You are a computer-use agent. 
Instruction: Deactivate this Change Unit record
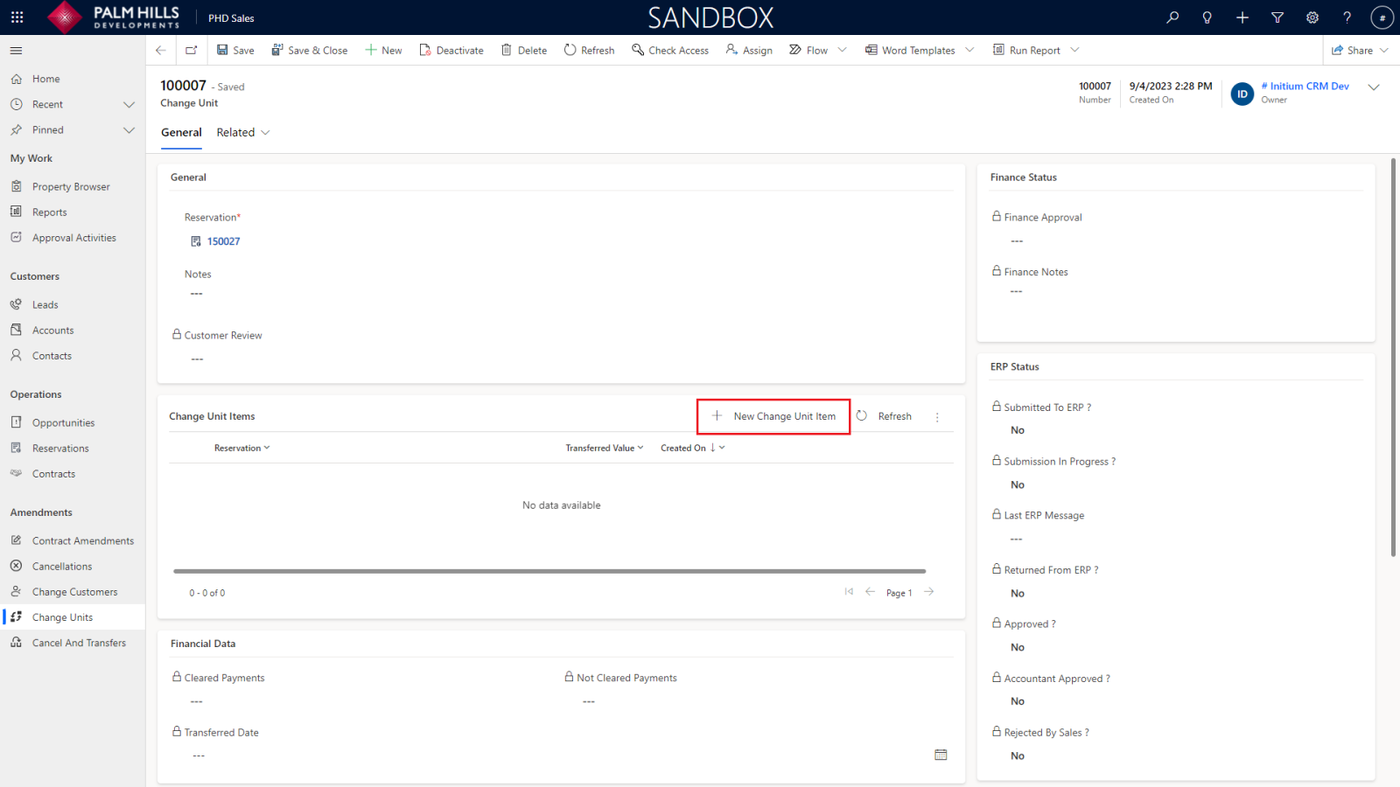[x=451, y=50]
